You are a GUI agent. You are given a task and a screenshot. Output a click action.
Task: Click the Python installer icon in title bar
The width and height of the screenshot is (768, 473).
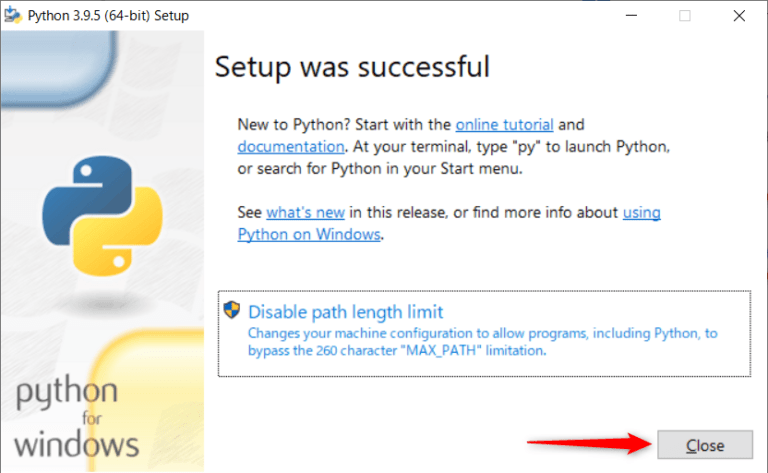click(14, 16)
